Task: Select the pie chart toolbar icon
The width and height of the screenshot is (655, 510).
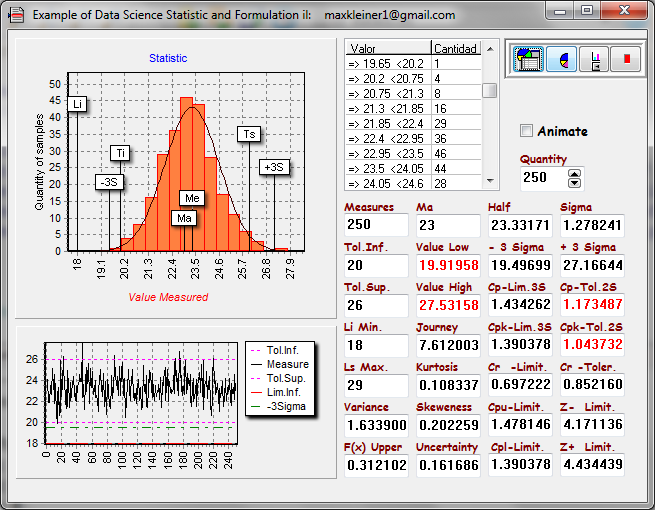Action: (x=562, y=59)
